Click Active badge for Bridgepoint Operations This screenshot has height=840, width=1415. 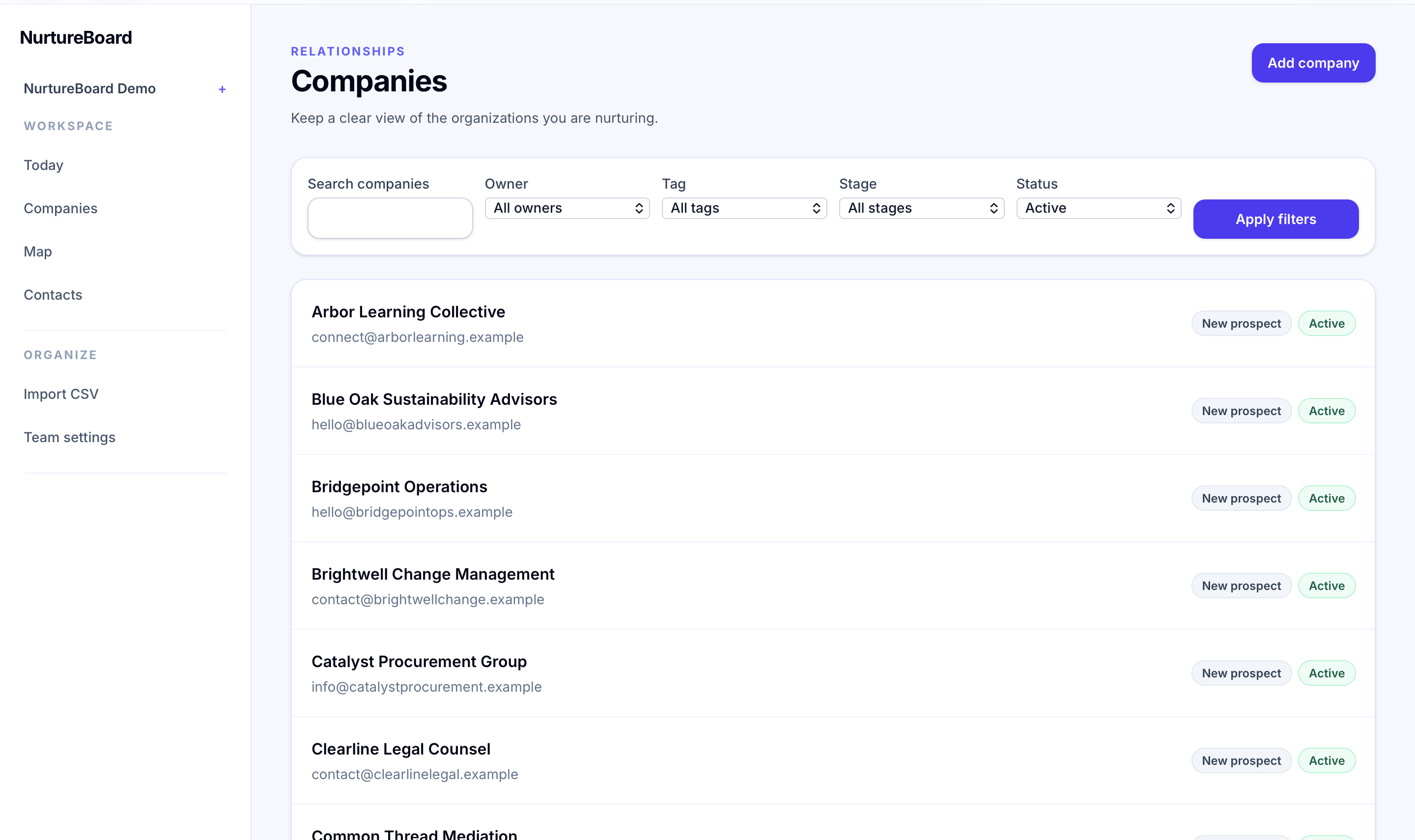tap(1326, 498)
